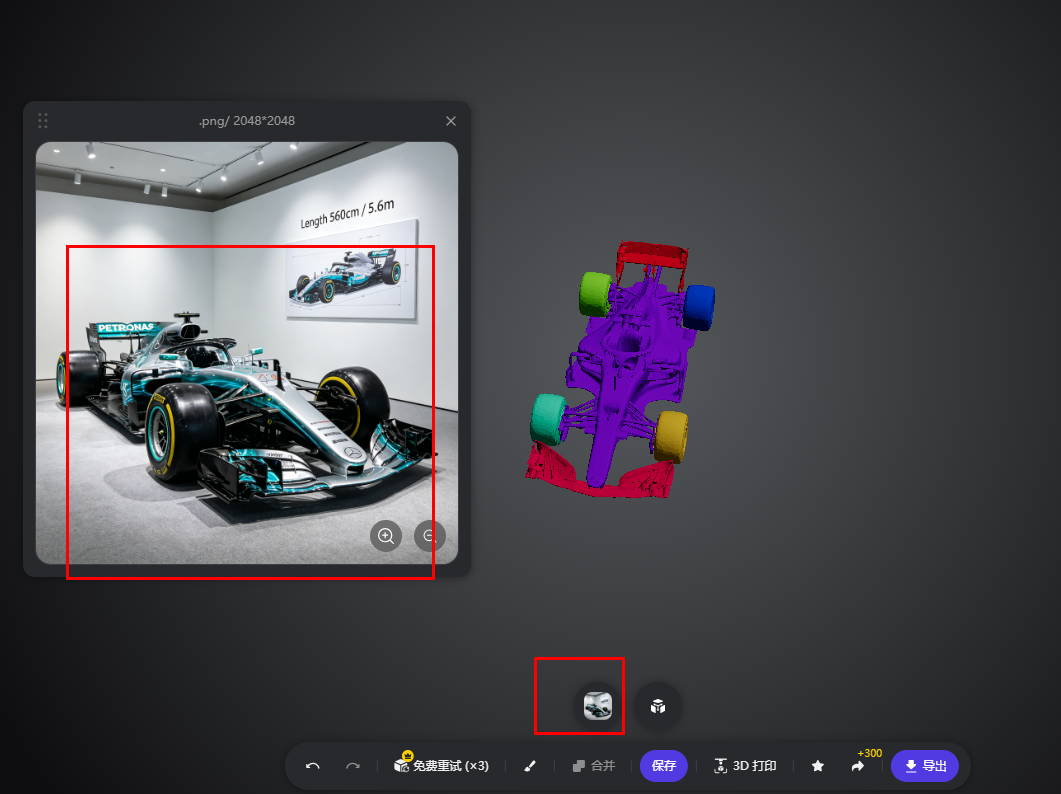The width and height of the screenshot is (1061, 794).
Task: Select the green wheel segment on model
Action: (x=595, y=294)
